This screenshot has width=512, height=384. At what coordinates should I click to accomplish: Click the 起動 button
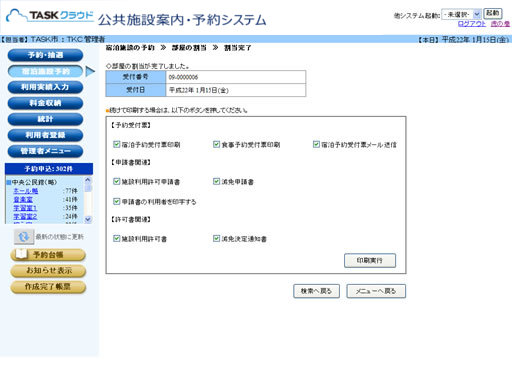493,14
